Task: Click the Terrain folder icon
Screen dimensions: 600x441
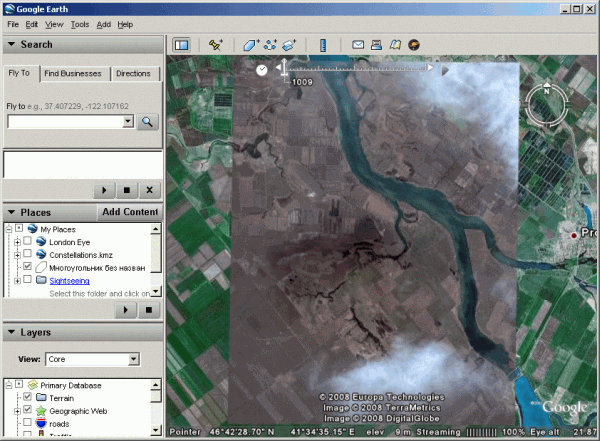Action: (41, 397)
